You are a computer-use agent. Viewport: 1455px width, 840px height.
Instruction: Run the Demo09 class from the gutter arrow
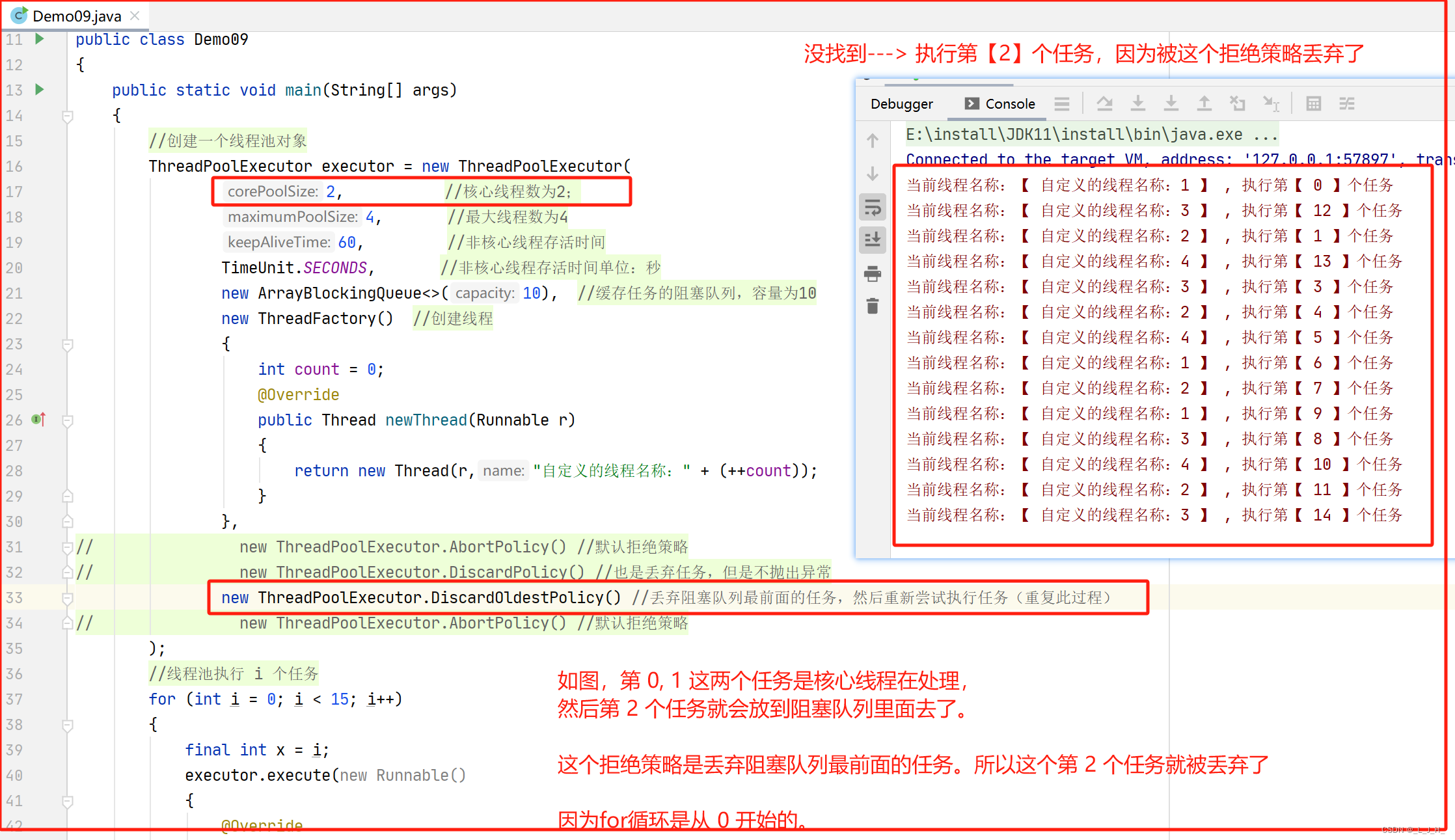[40, 39]
